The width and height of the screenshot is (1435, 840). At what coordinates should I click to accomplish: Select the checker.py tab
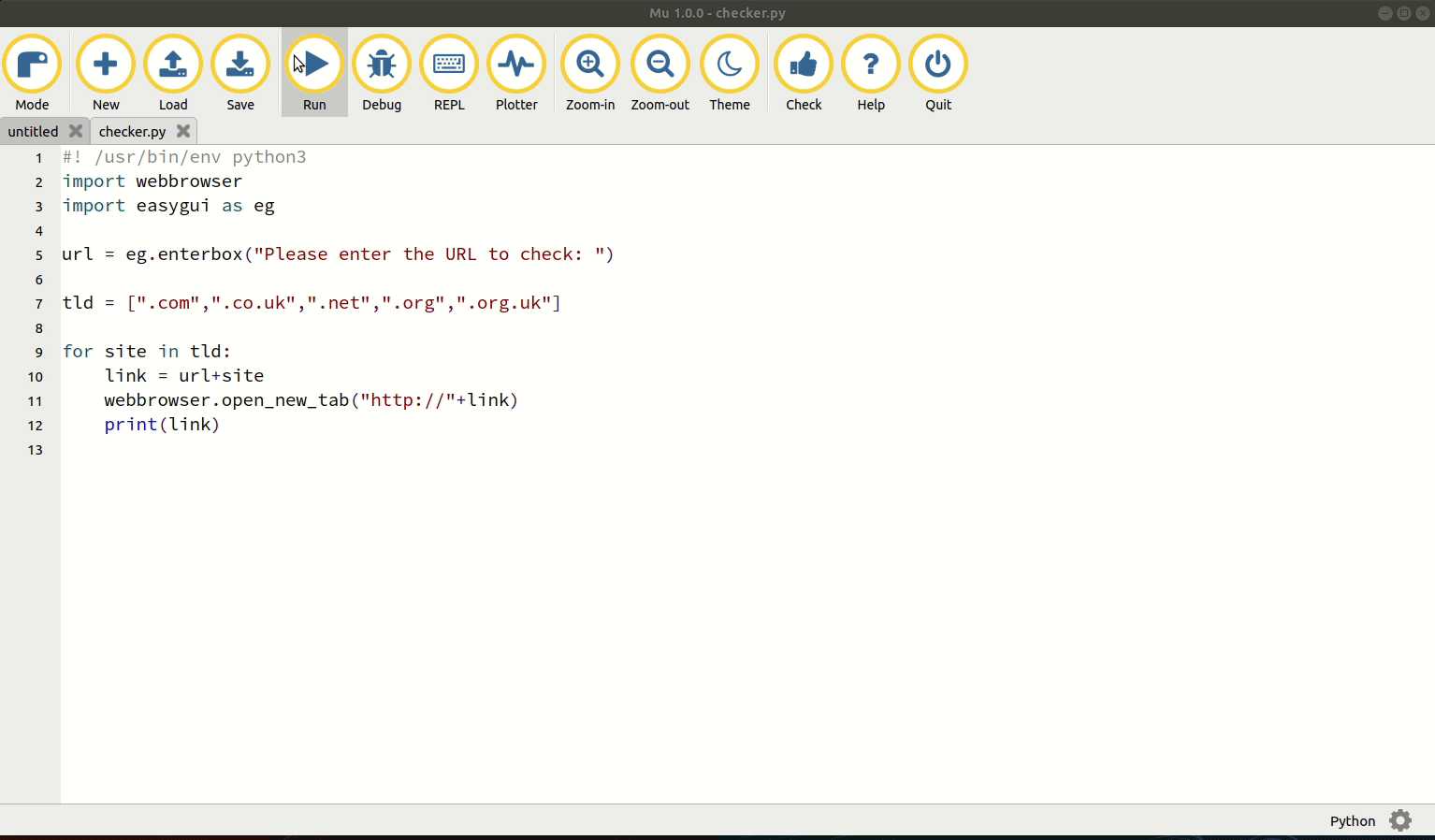point(131,131)
